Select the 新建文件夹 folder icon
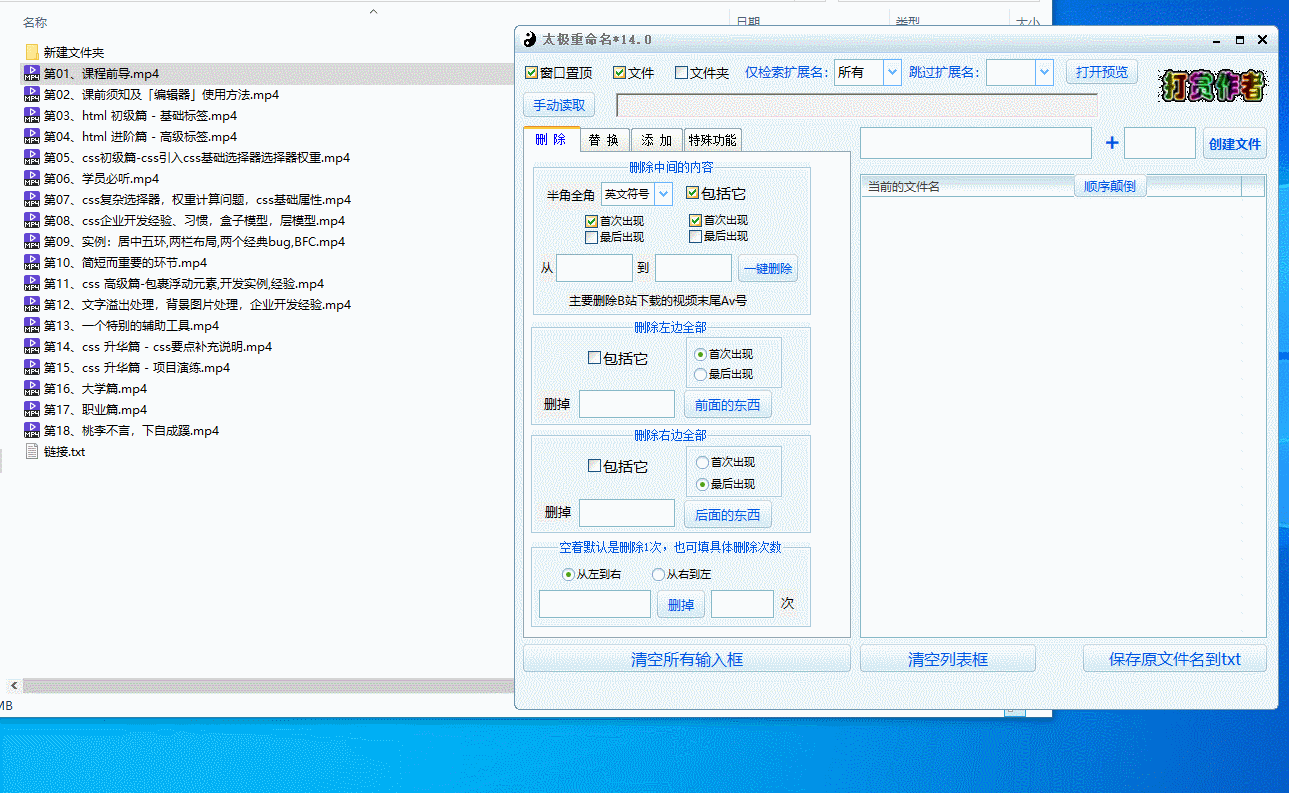1289x793 pixels. [x=32, y=52]
